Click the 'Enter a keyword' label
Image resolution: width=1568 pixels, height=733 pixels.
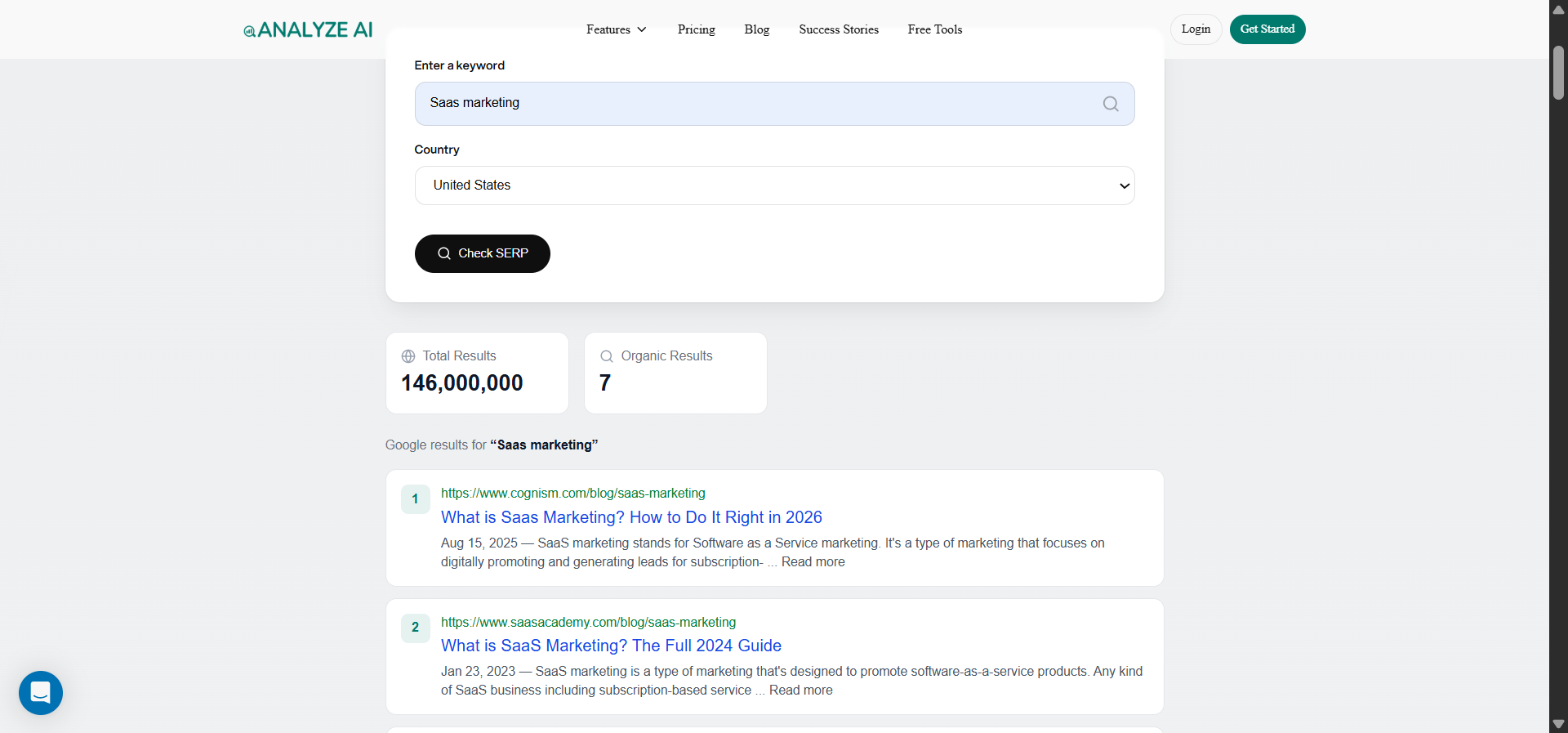[459, 65]
